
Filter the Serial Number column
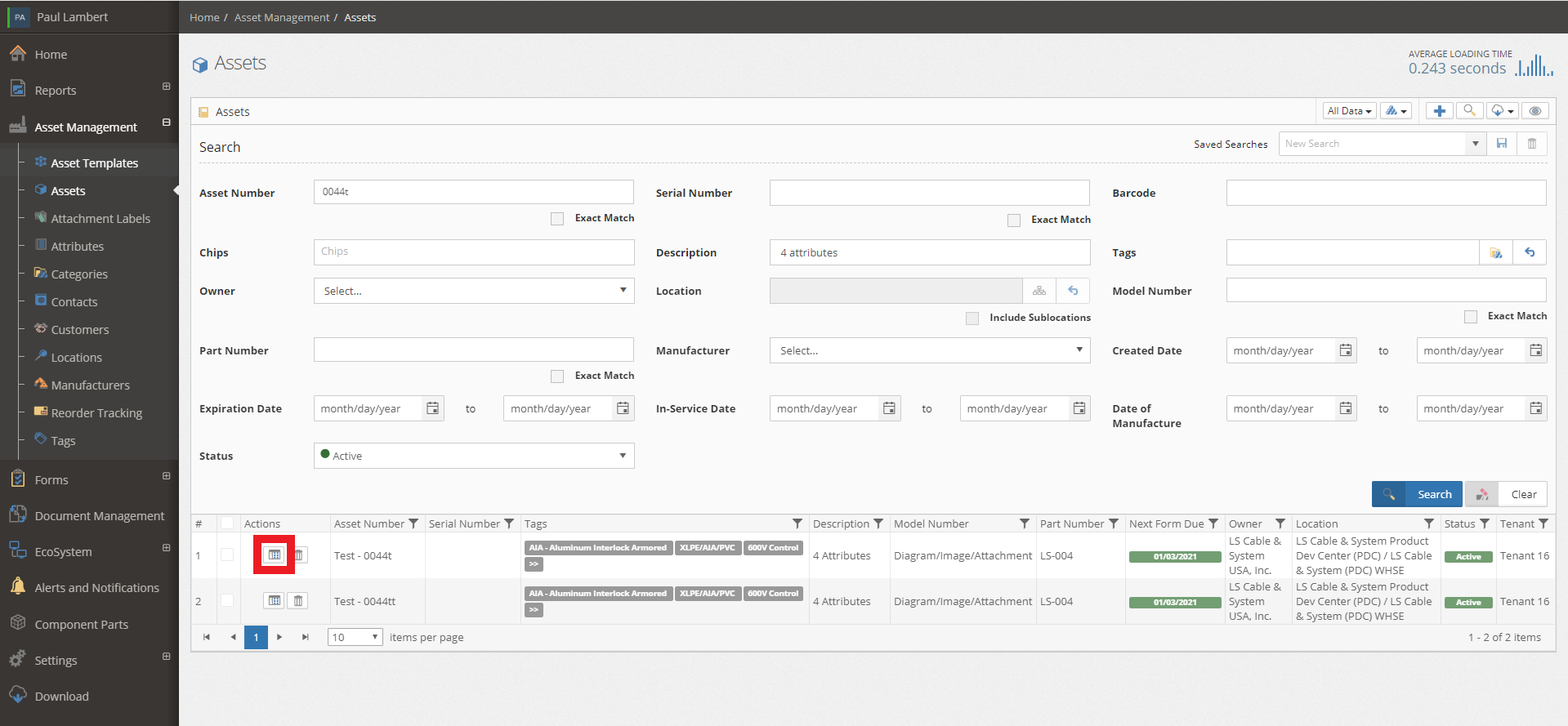(509, 523)
